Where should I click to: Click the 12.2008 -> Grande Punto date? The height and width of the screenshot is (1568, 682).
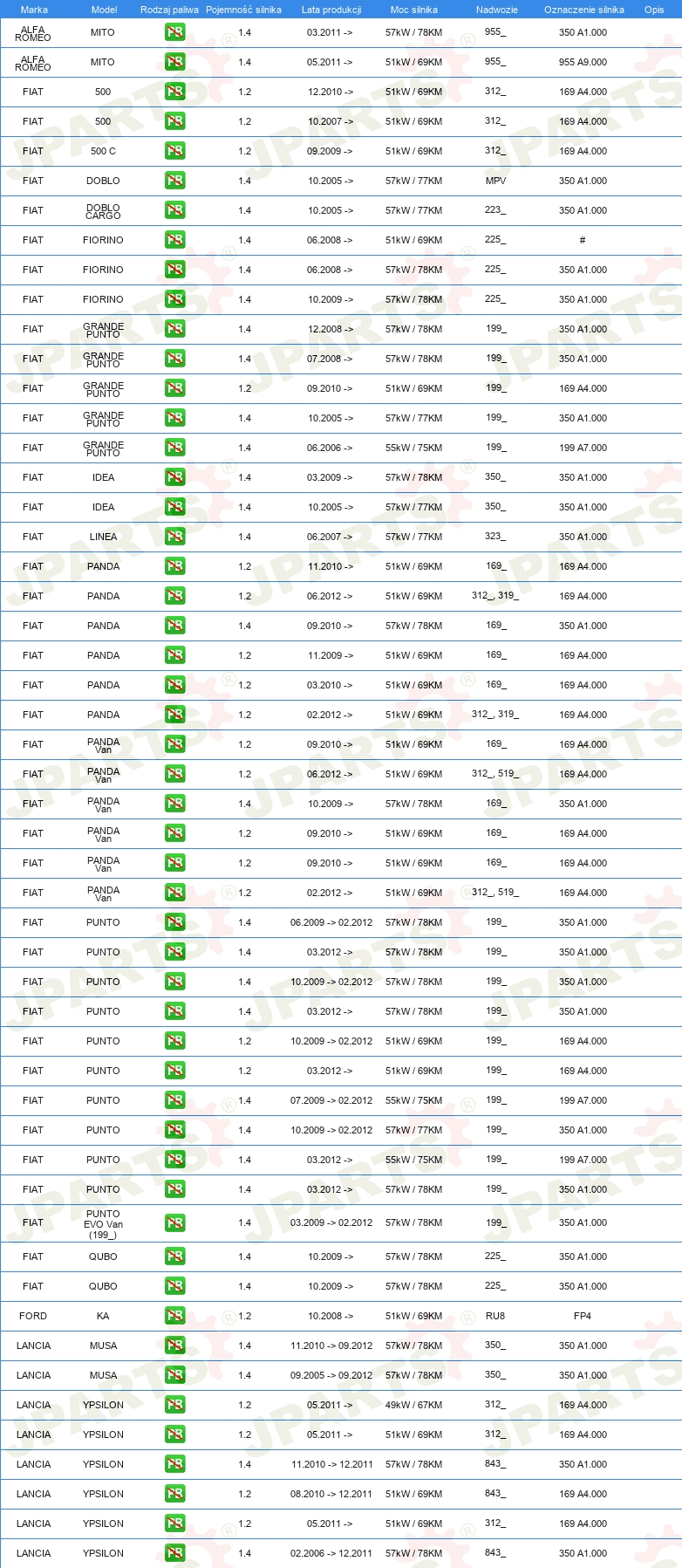(x=331, y=329)
